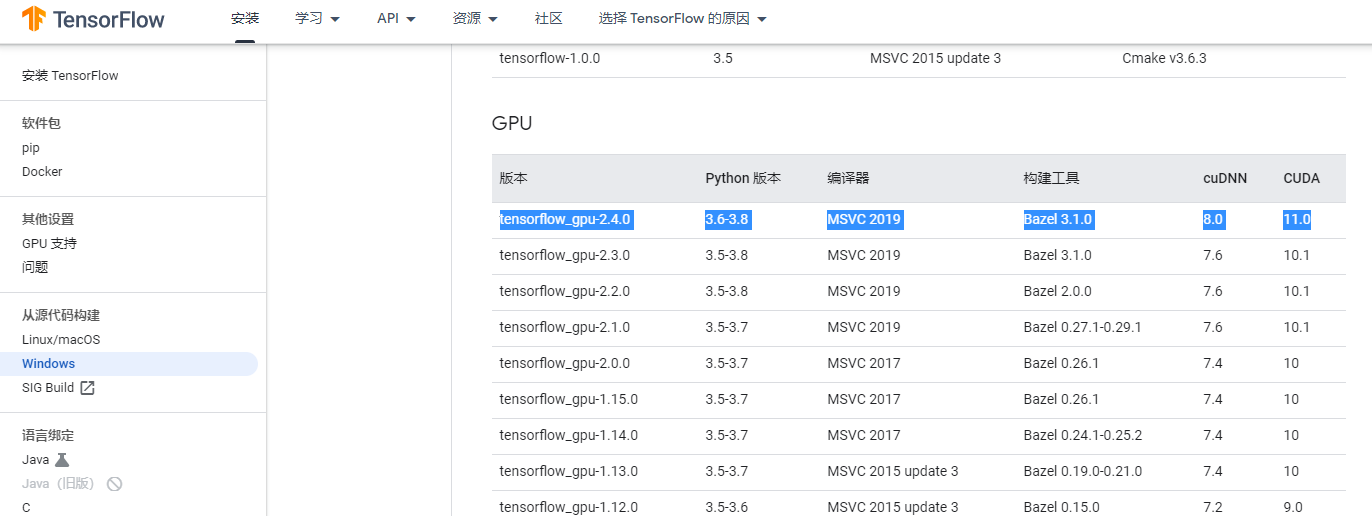
Task: Click the highlighted 3.6-3.8 Python cell
Action: (727, 219)
